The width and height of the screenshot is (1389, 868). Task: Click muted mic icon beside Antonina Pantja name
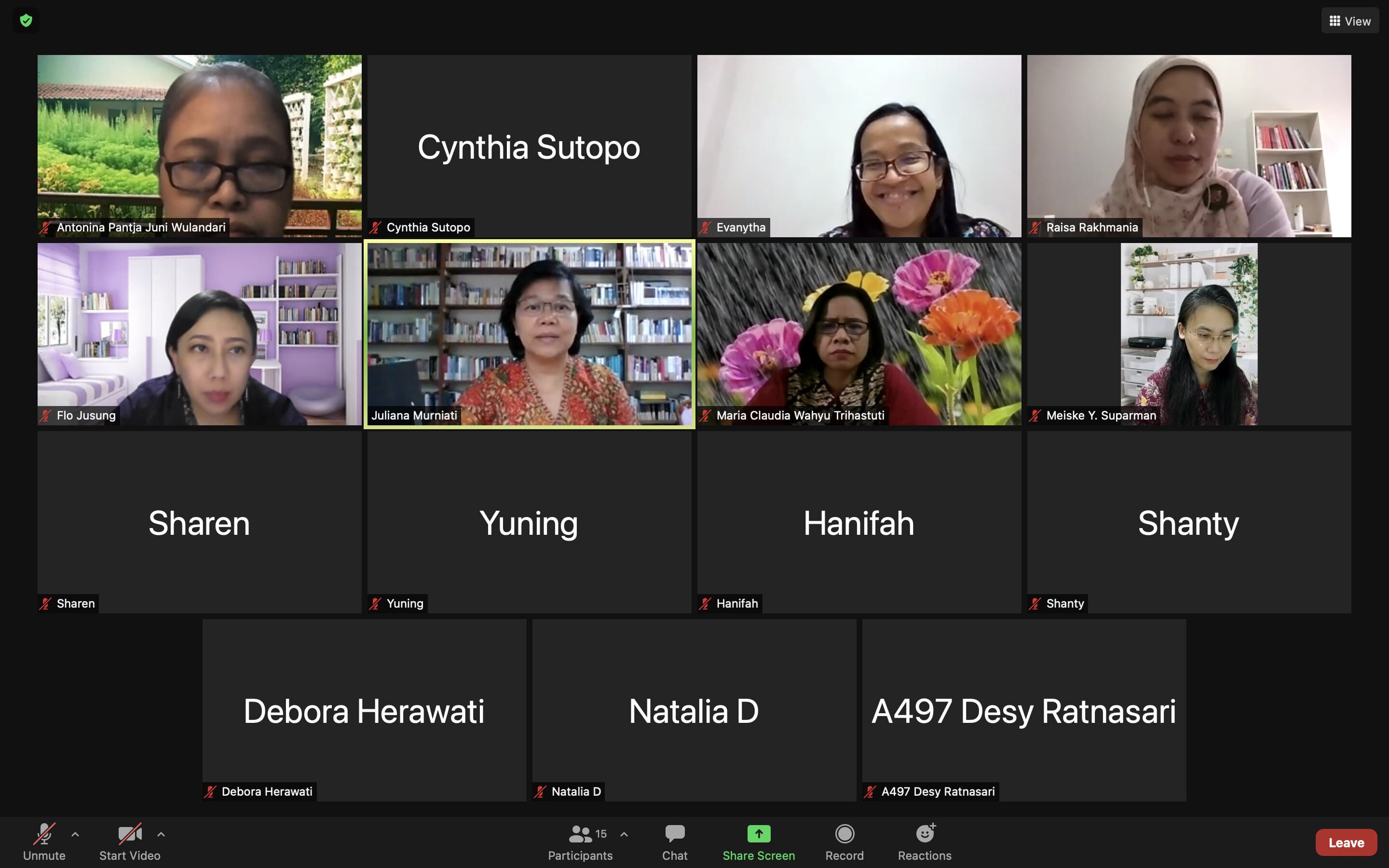(x=45, y=227)
